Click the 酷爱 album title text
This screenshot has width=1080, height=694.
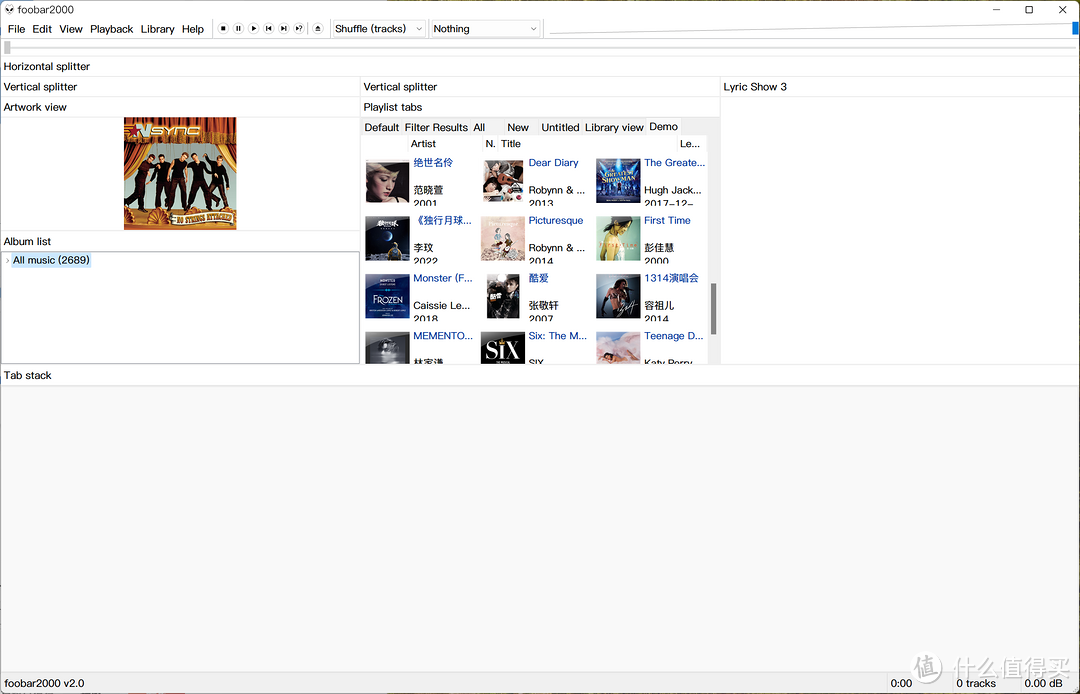pyautogui.click(x=539, y=279)
